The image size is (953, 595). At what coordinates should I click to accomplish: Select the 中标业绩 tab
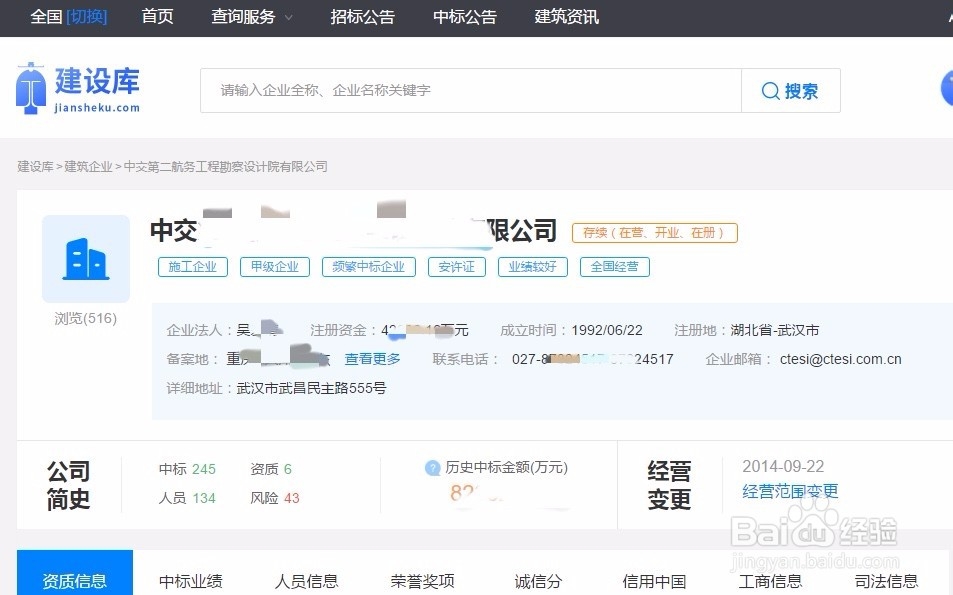click(191, 582)
